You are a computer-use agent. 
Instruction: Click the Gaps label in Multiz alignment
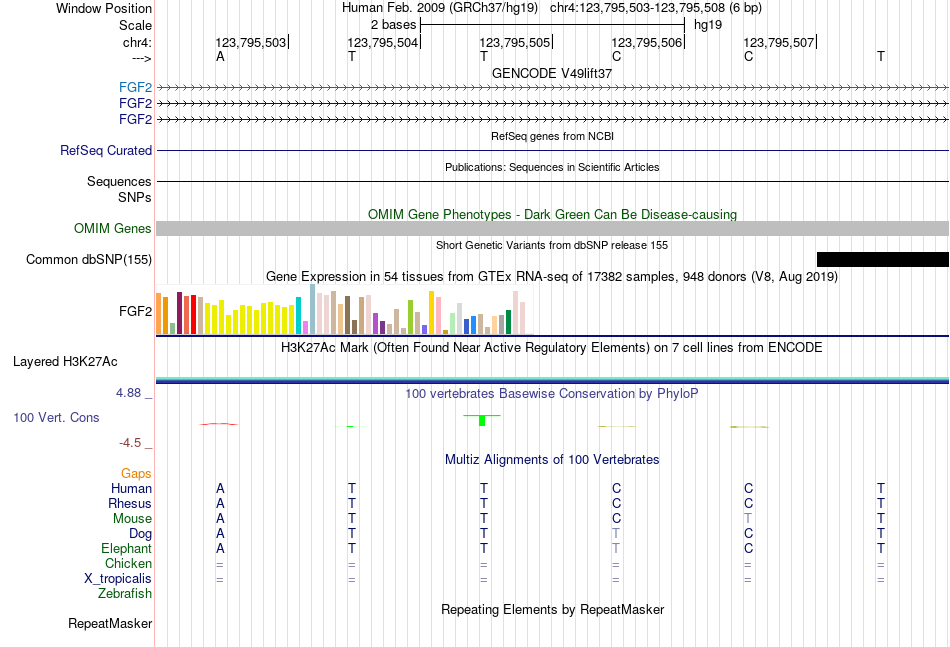[136, 473]
